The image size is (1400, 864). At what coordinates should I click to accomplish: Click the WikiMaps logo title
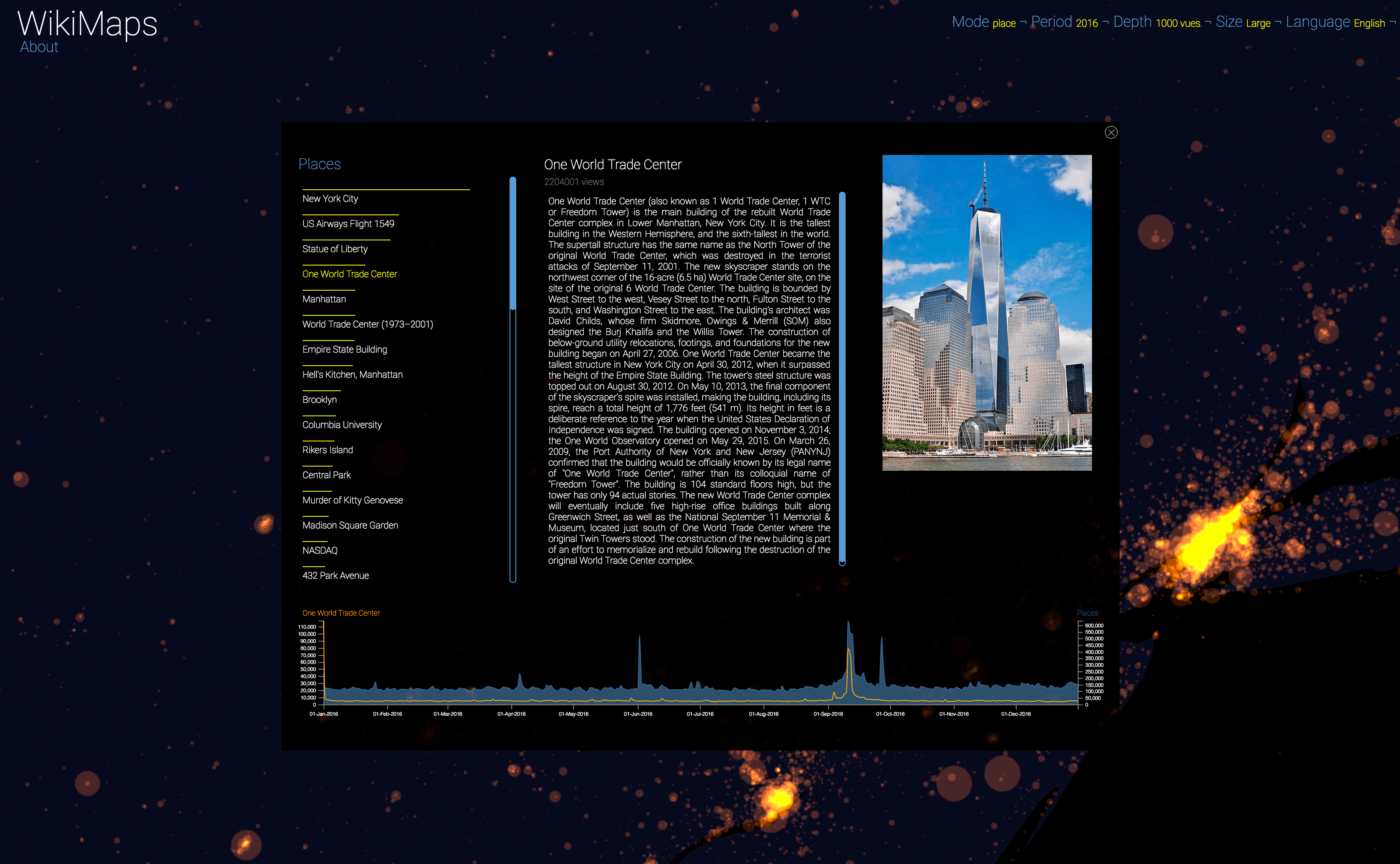pyautogui.click(x=88, y=24)
